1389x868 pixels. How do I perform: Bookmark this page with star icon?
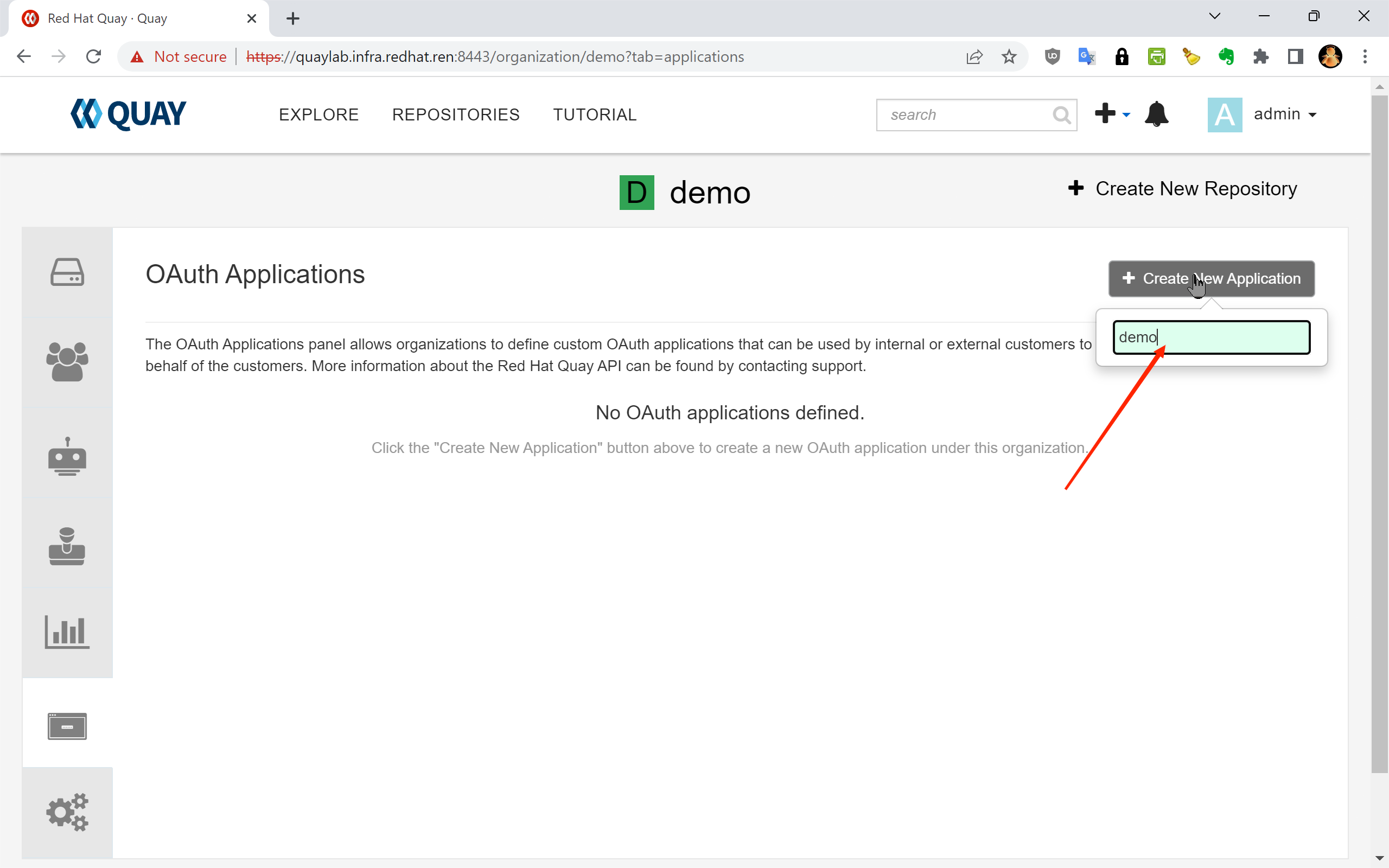point(1009,57)
